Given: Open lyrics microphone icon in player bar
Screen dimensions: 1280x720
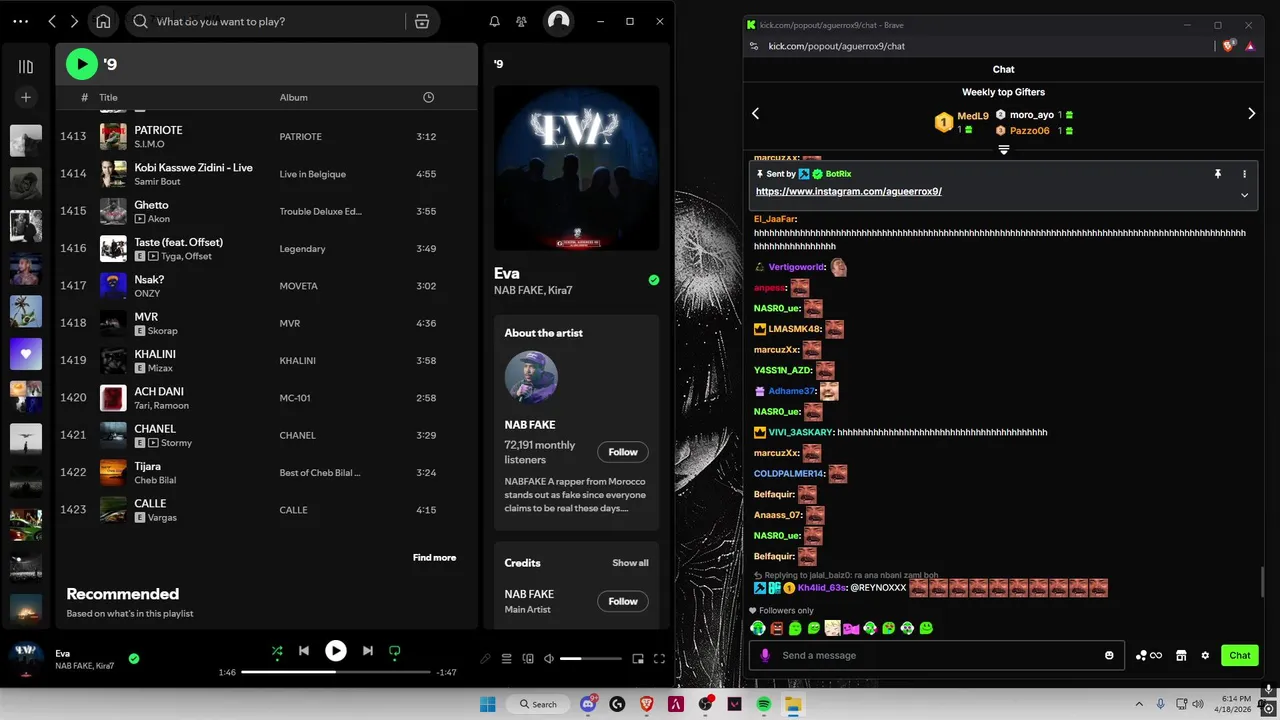Looking at the screenshot, I should pyautogui.click(x=486, y=659).
